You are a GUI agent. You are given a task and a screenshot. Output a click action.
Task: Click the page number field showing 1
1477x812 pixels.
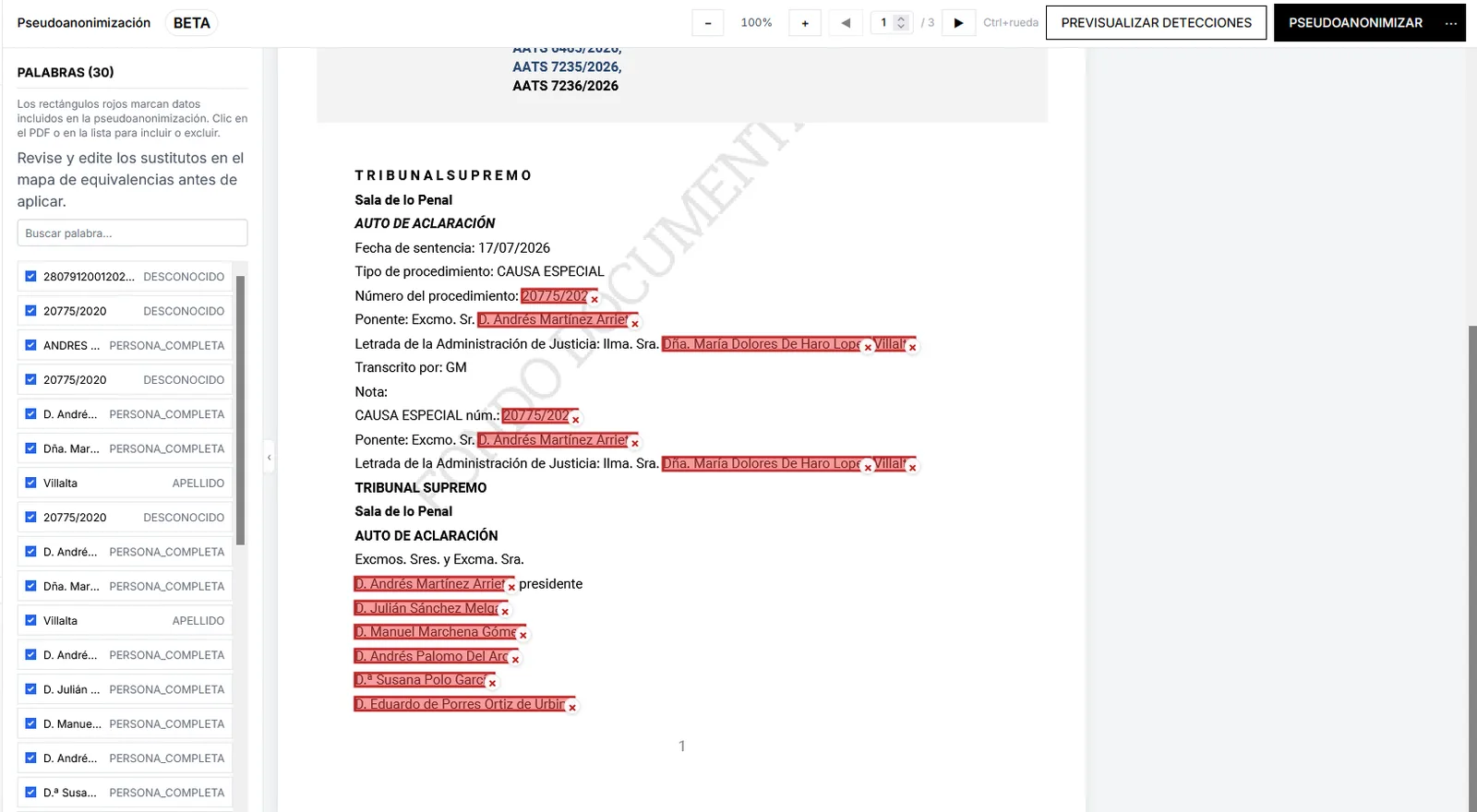pyautogui.click(x=883, y=23)
